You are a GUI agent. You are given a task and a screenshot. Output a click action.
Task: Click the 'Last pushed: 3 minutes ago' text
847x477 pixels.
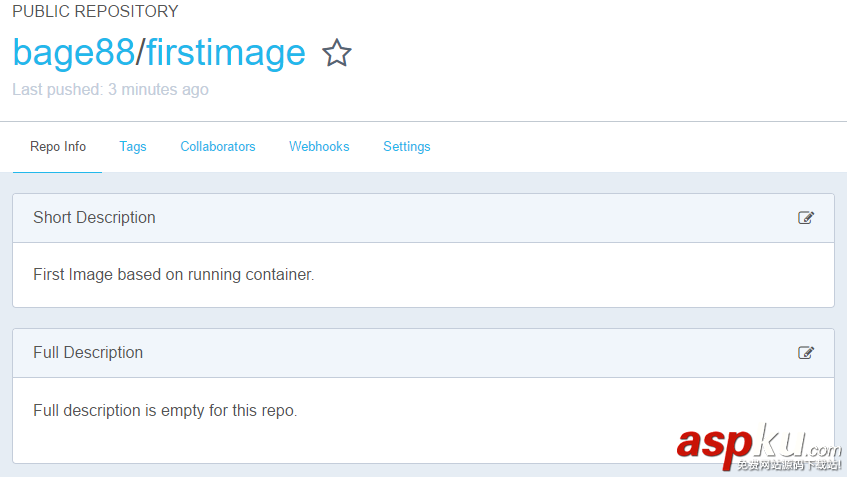110,90
